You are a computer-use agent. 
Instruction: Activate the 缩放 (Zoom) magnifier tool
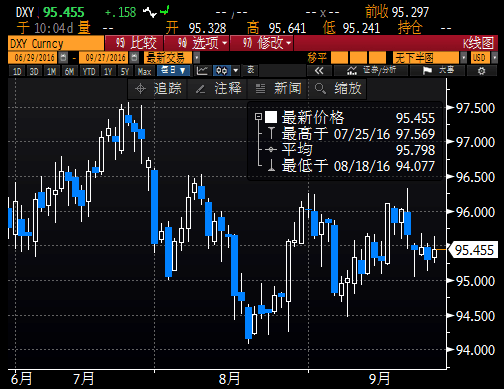coord(337,89)
